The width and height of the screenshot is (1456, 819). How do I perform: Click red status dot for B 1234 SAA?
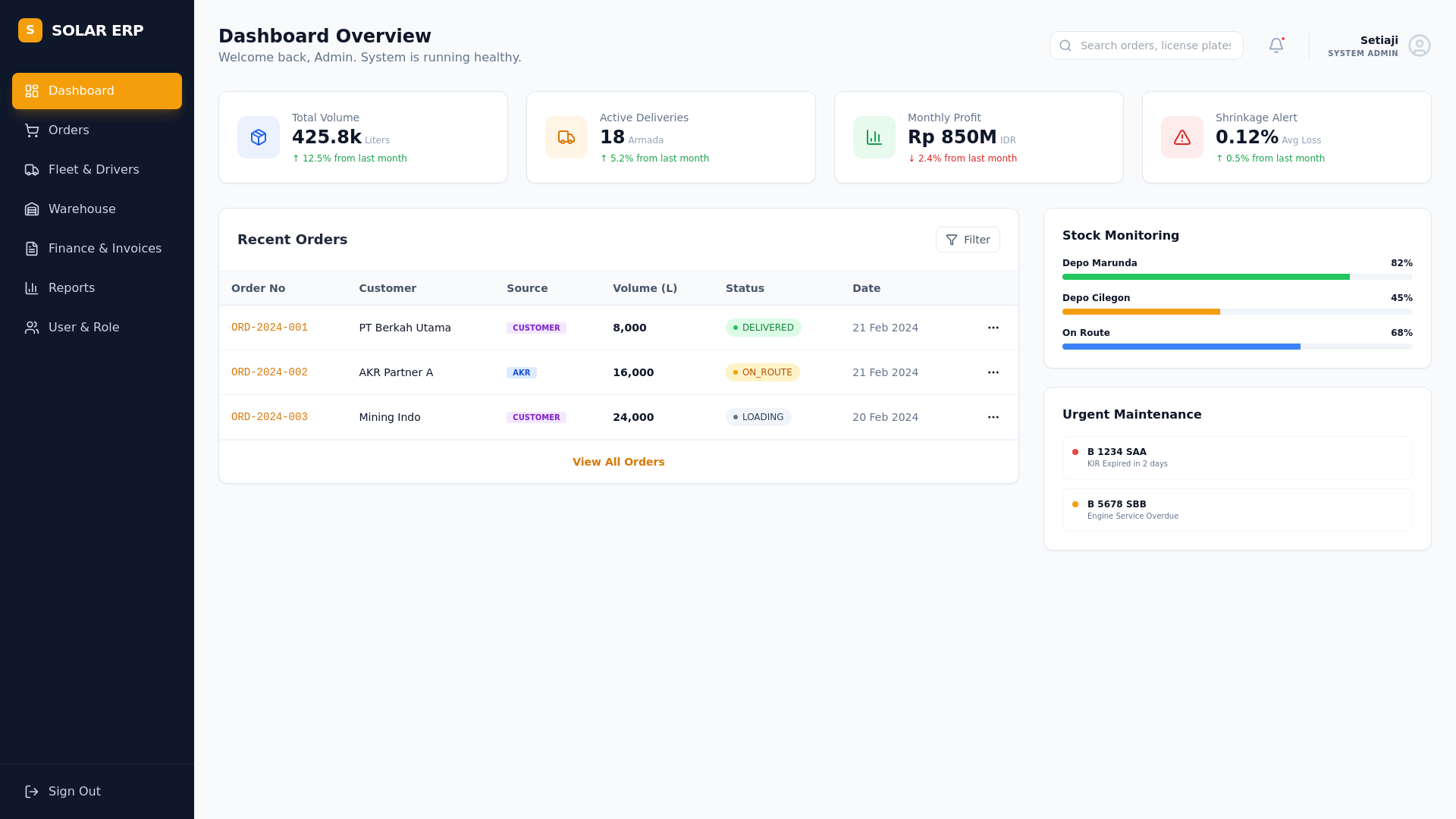point(1075,452)
